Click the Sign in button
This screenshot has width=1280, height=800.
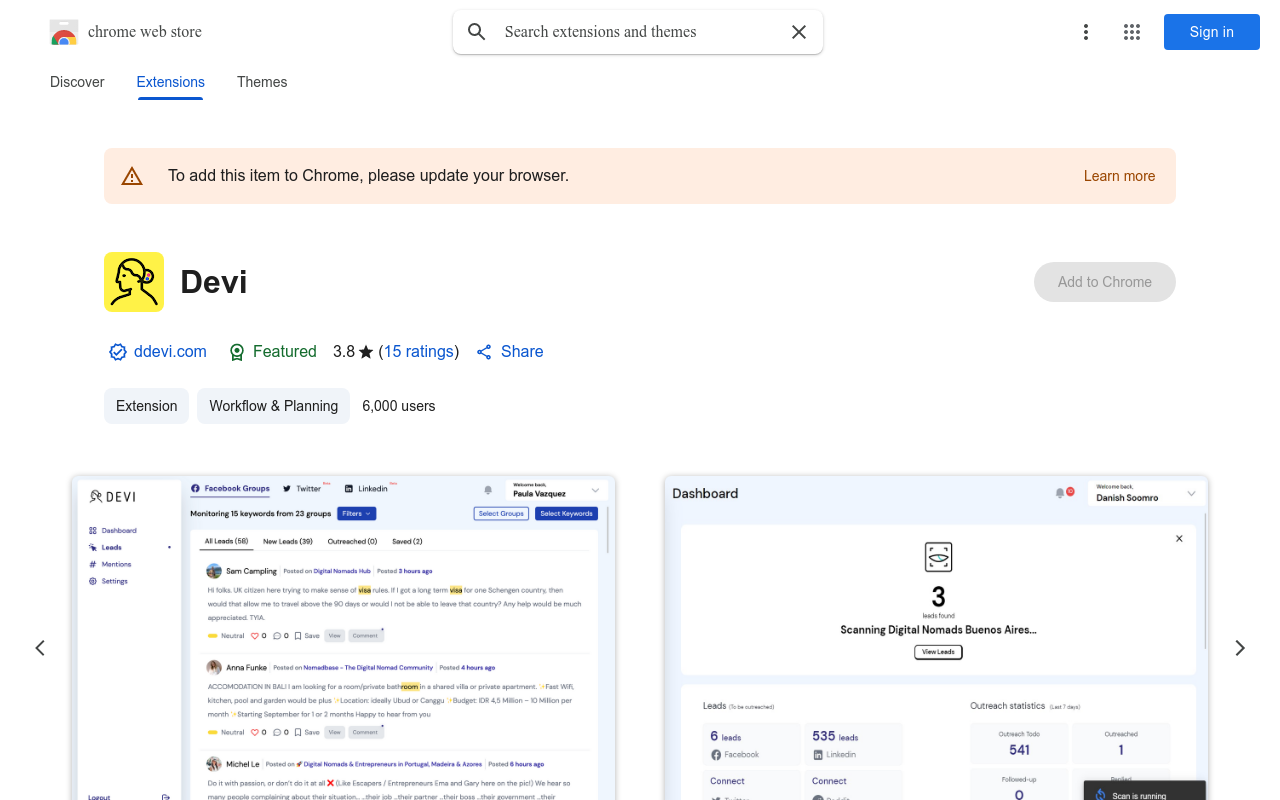1212,32
